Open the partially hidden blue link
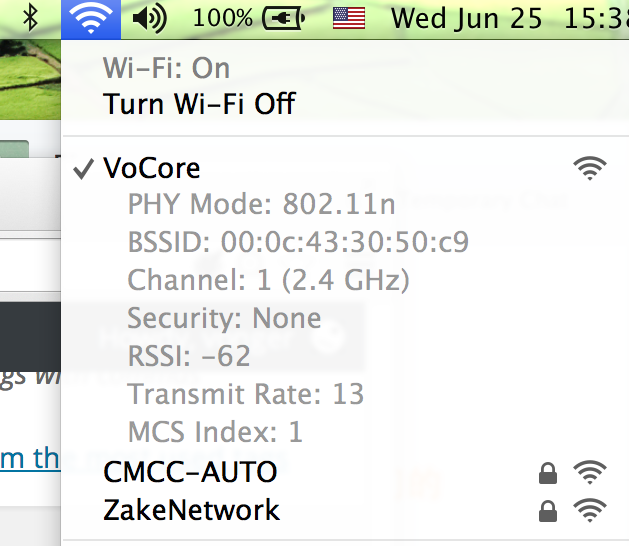The height and width of the screenshot is (546, 629). pyautogui.click(x=30, y=459)
